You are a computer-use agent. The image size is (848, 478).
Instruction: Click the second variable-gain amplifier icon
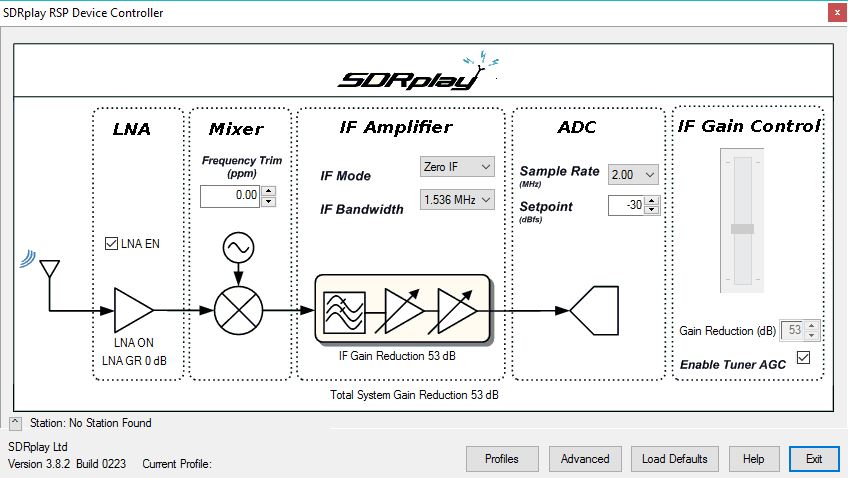pyautogui.click(x=454, y=310)
